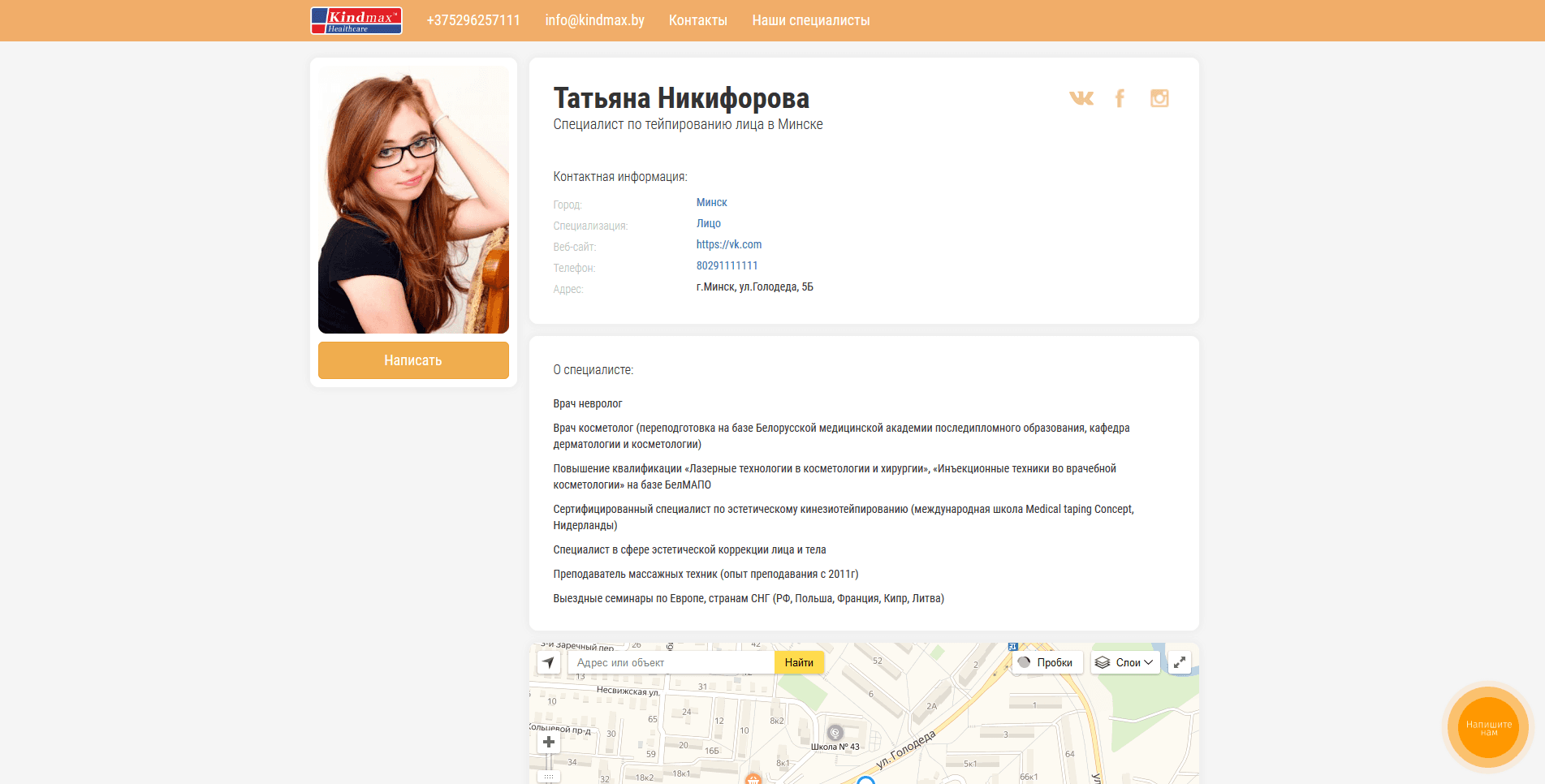Click the phone number 80291111111

click(727, 265)
